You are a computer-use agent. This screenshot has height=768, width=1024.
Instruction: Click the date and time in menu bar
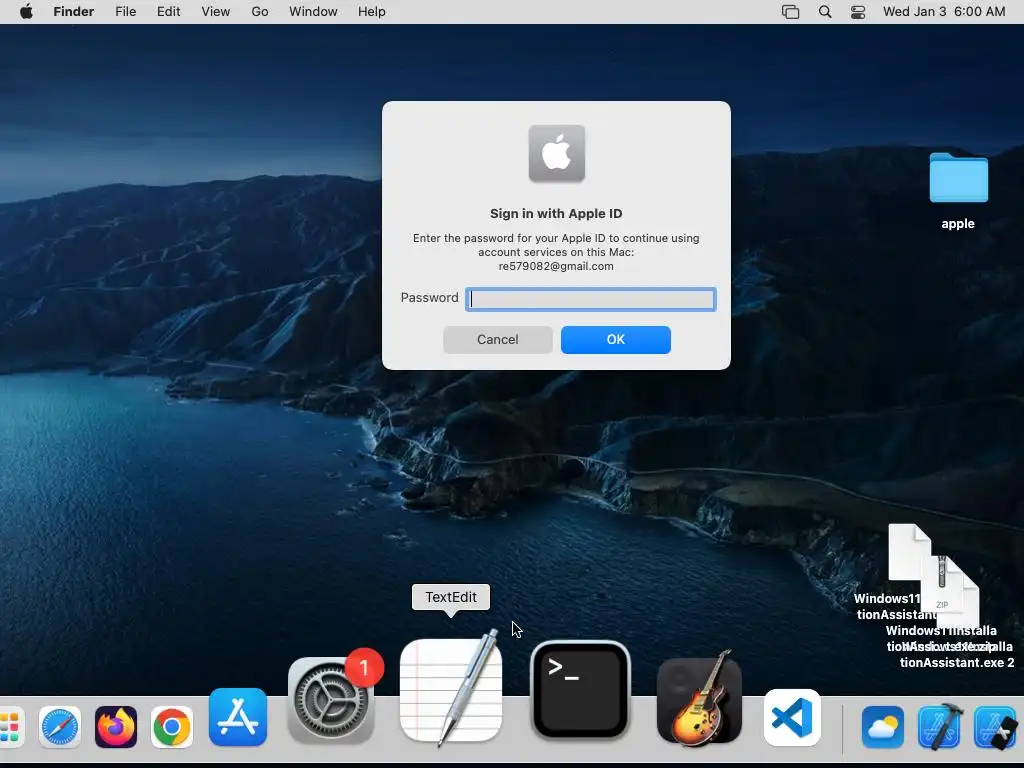click(x=944, y=12)
